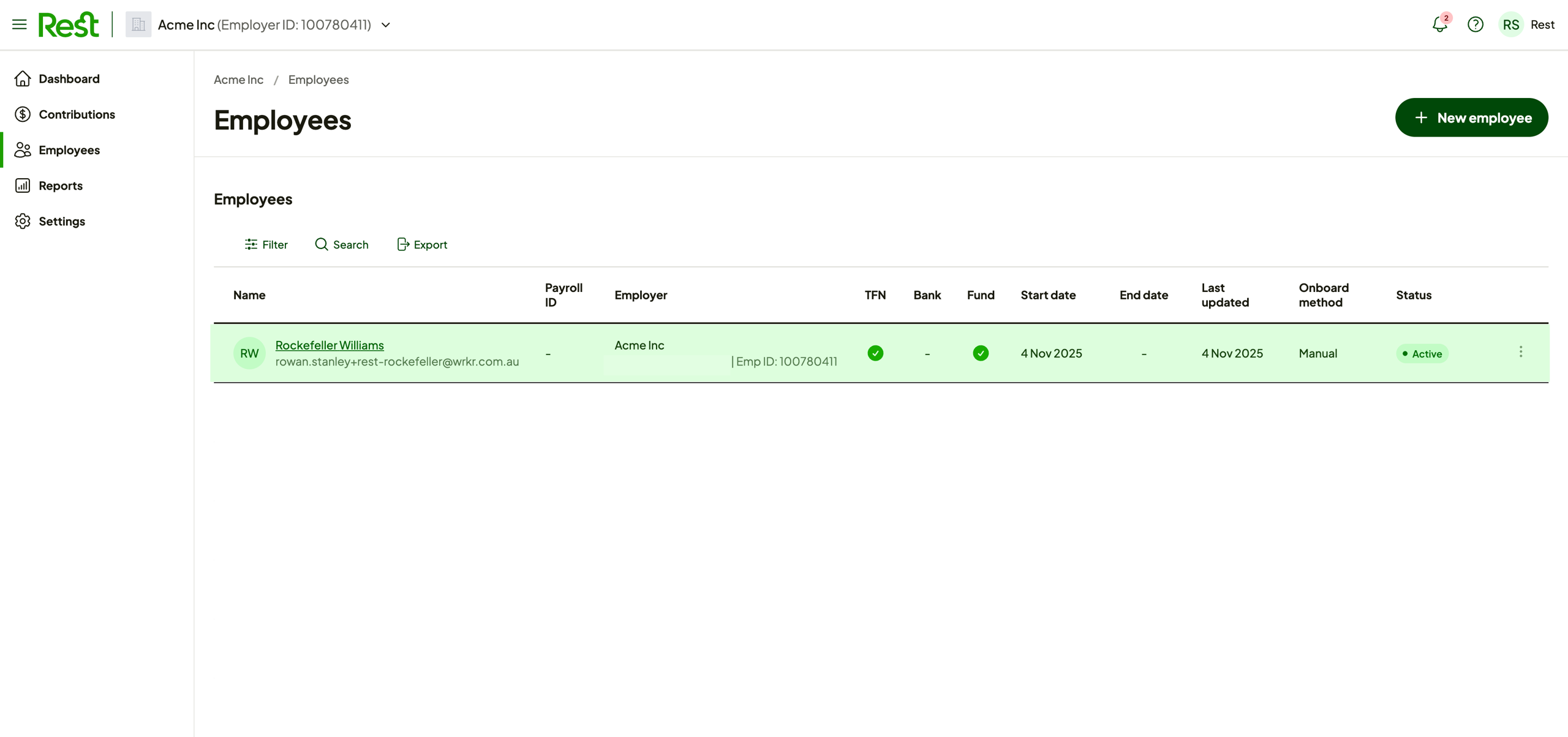1568x737 pixels.
Task: Open Contributions in sidebar
Action: point(77,114)
